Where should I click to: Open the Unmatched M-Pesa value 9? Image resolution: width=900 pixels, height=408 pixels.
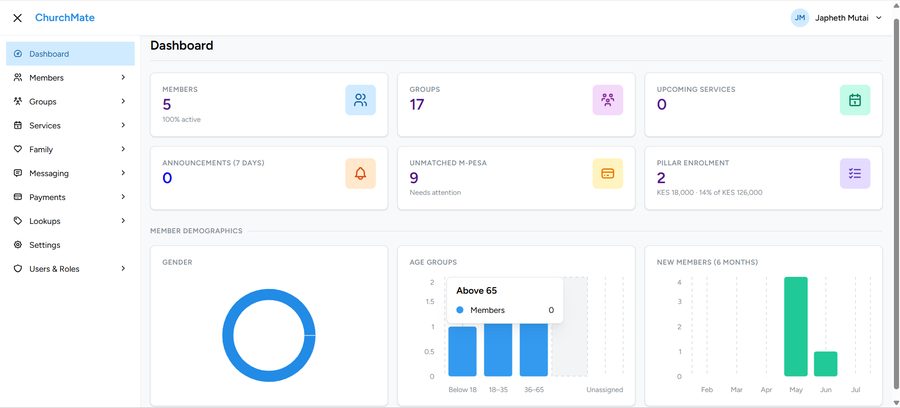pos(414,178)
